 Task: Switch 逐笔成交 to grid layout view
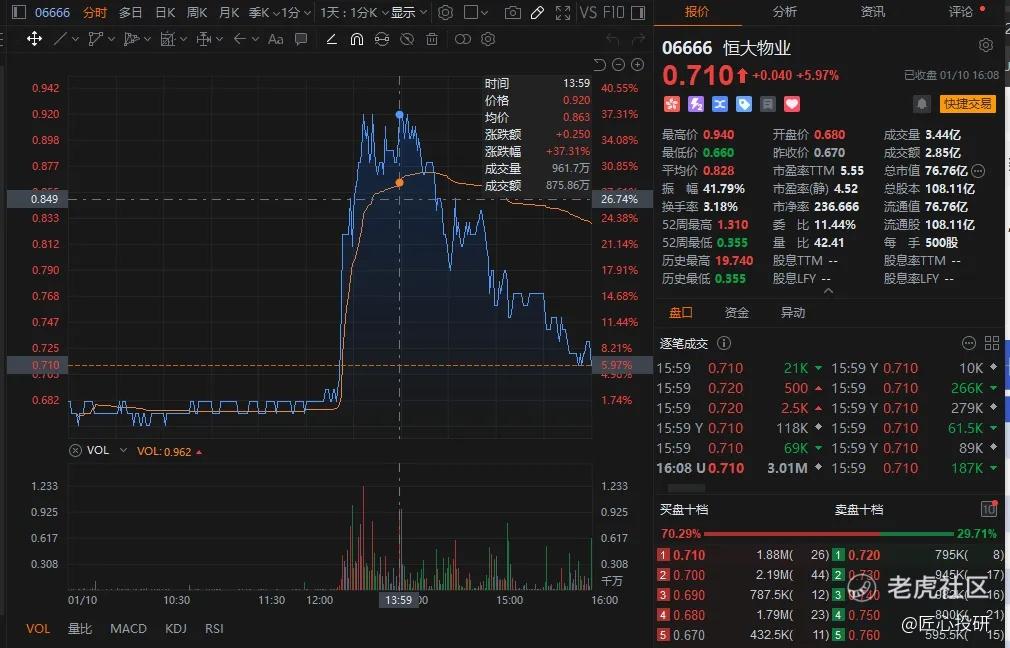pos(992,343)
